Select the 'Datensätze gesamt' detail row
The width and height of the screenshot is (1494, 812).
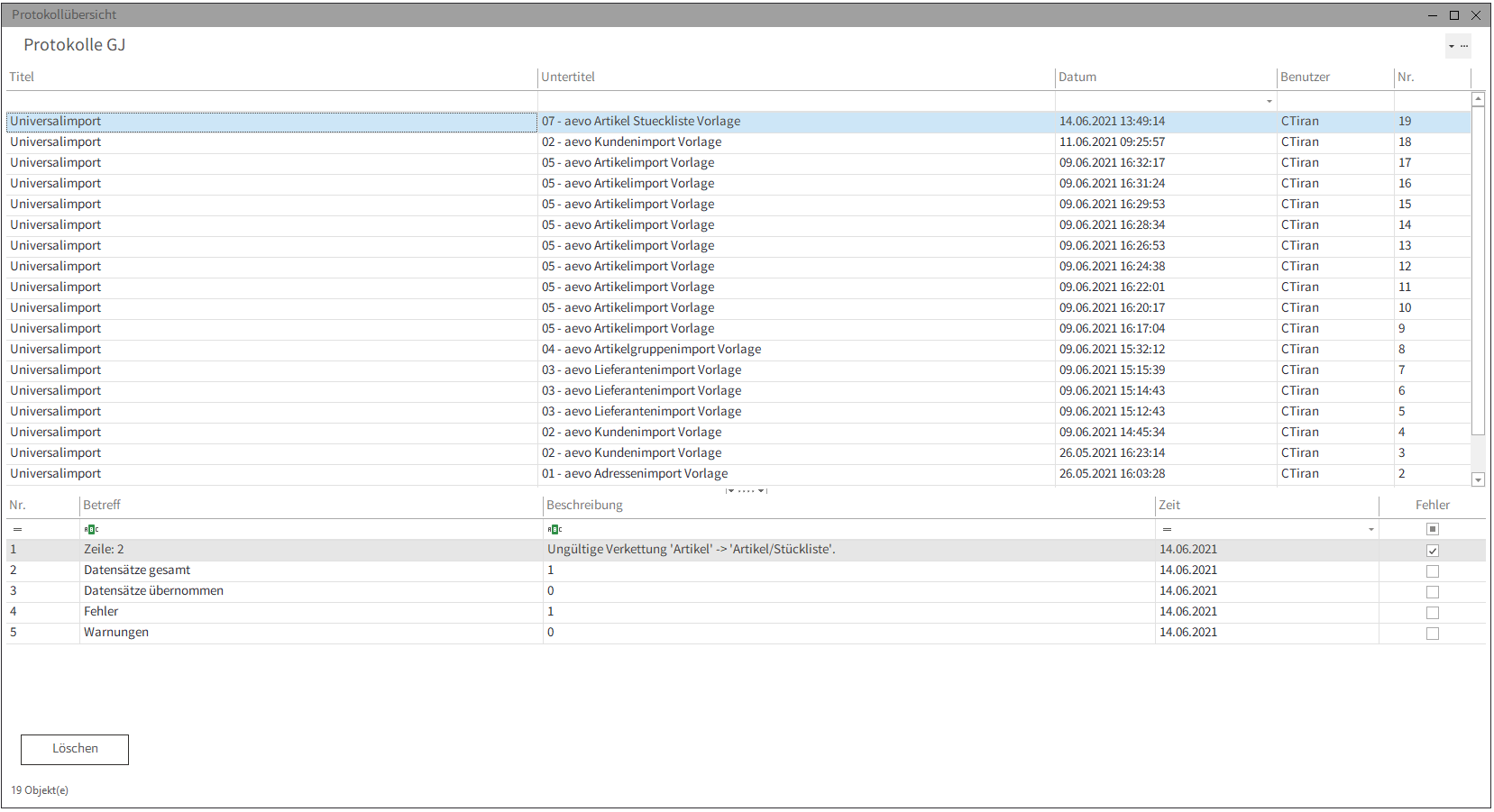click(746, 570)
